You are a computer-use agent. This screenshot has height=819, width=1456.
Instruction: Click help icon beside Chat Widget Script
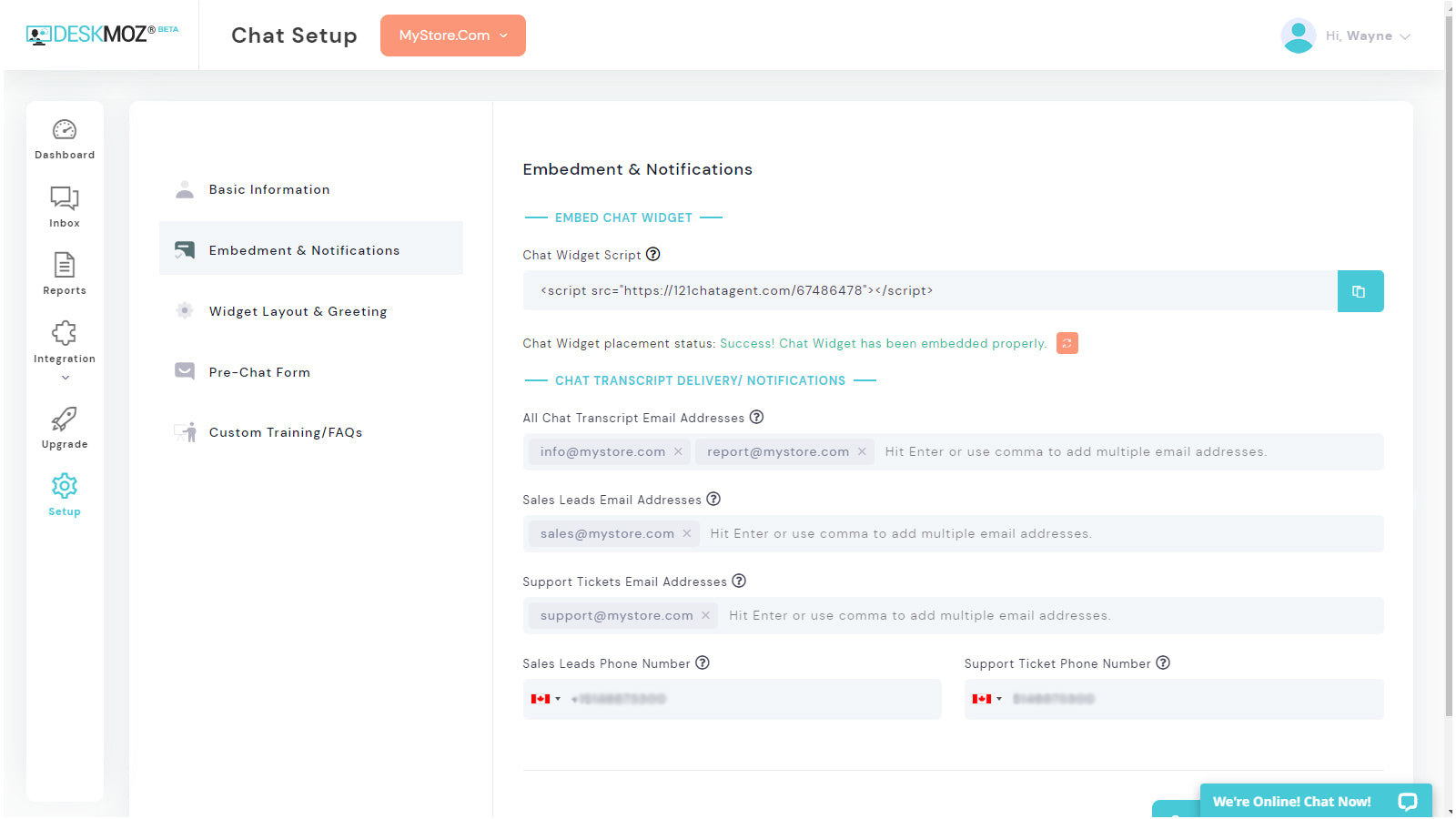[x=653, y=255]
